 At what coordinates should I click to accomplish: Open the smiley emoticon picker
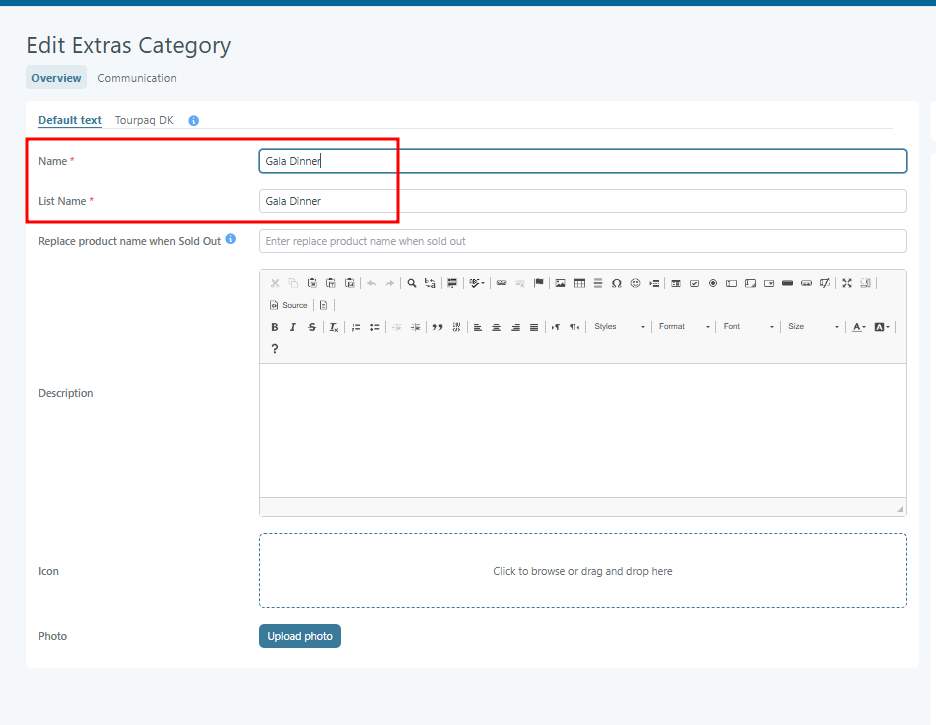coord(635,283)
